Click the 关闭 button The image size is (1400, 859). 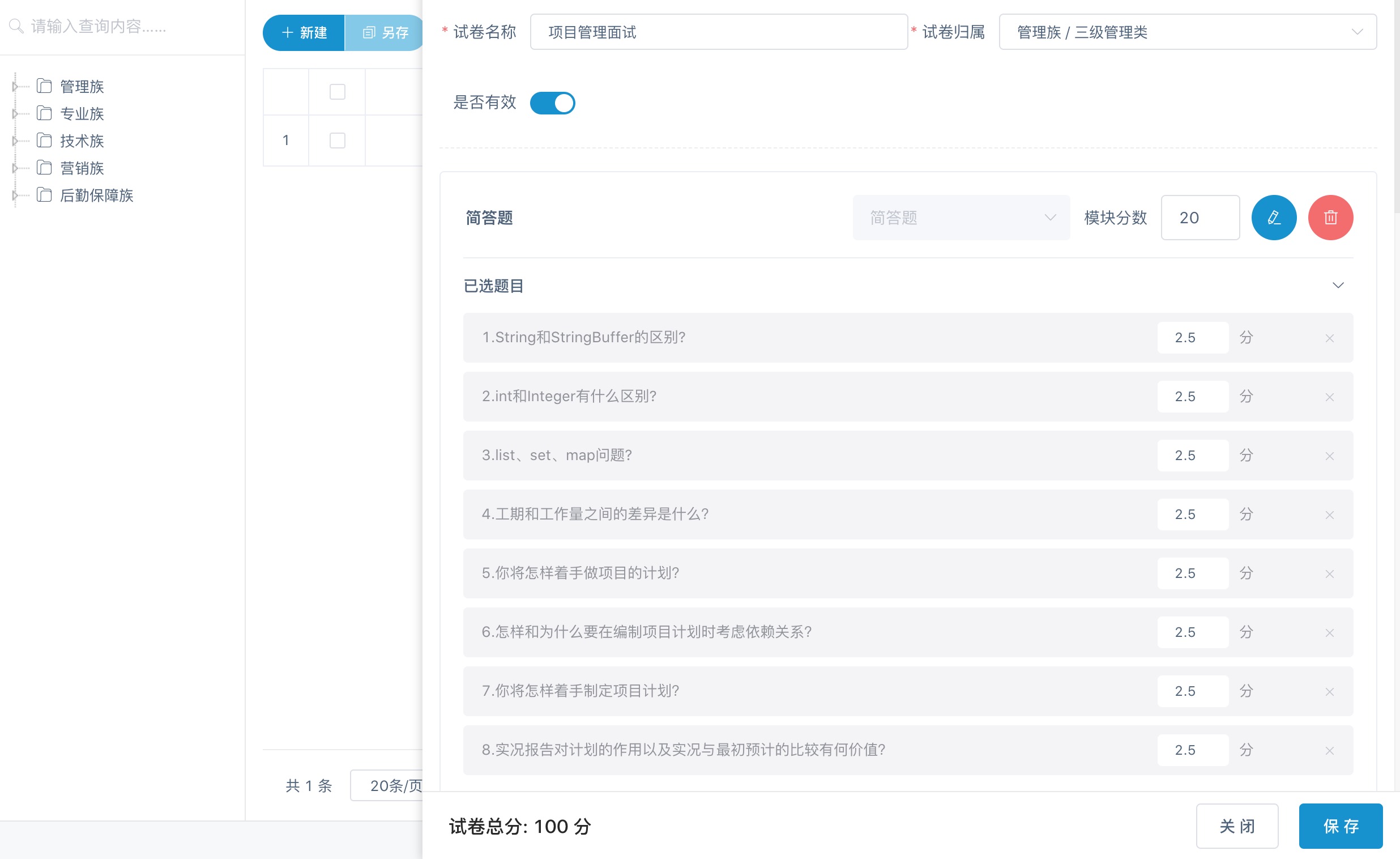(1236, 826)
